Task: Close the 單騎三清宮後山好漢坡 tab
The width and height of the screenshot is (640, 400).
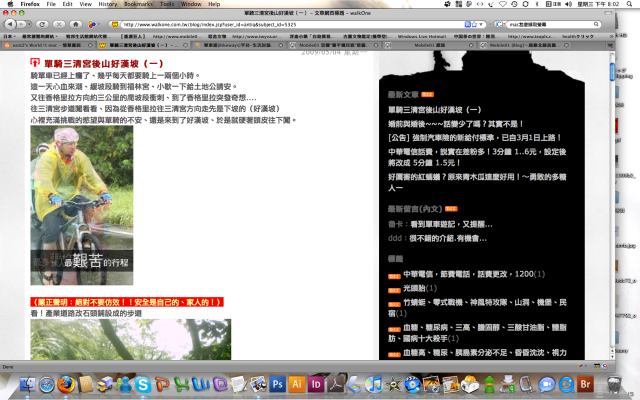Action: (185, 45)
